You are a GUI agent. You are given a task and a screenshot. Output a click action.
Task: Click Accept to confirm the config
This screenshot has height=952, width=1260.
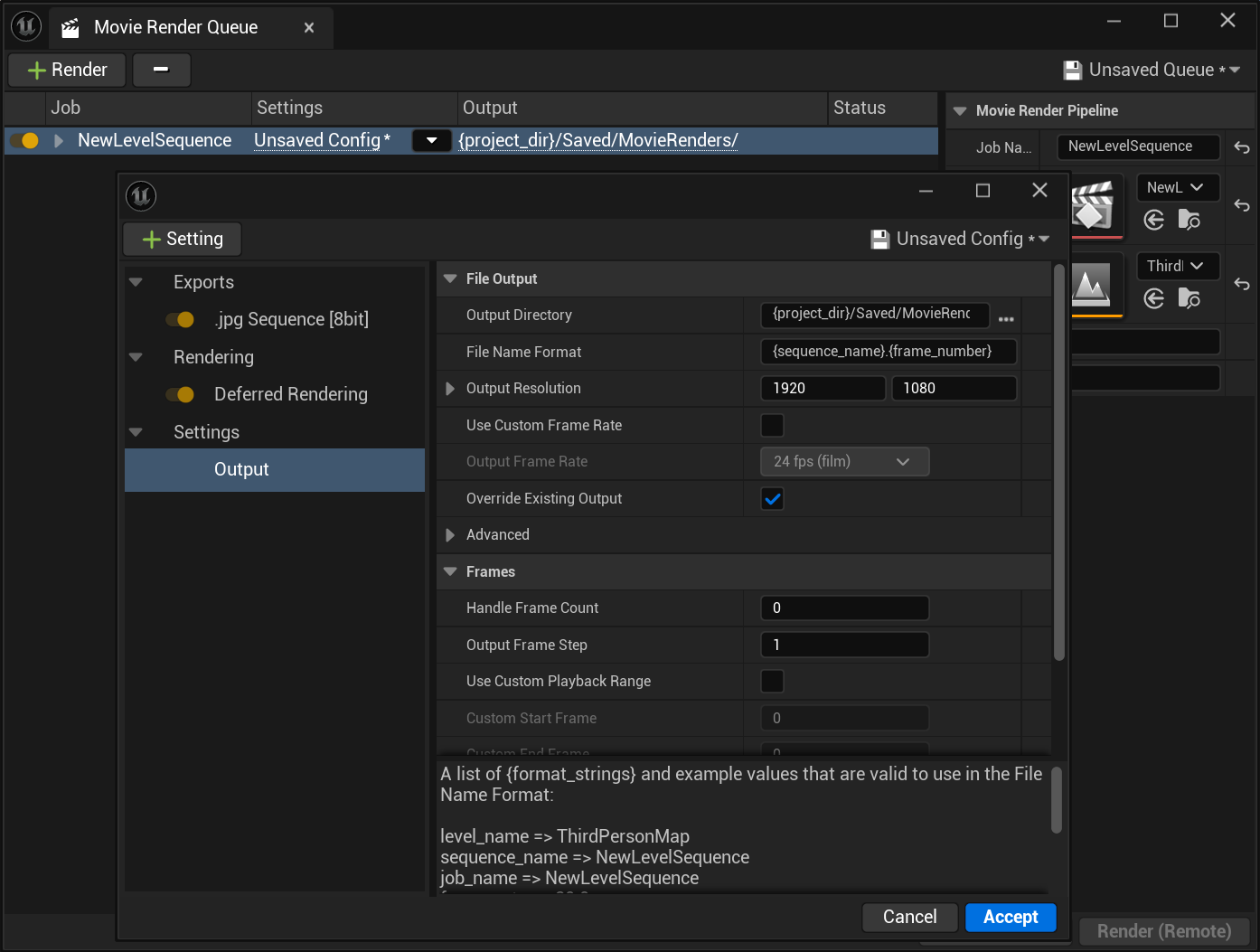1011,917
